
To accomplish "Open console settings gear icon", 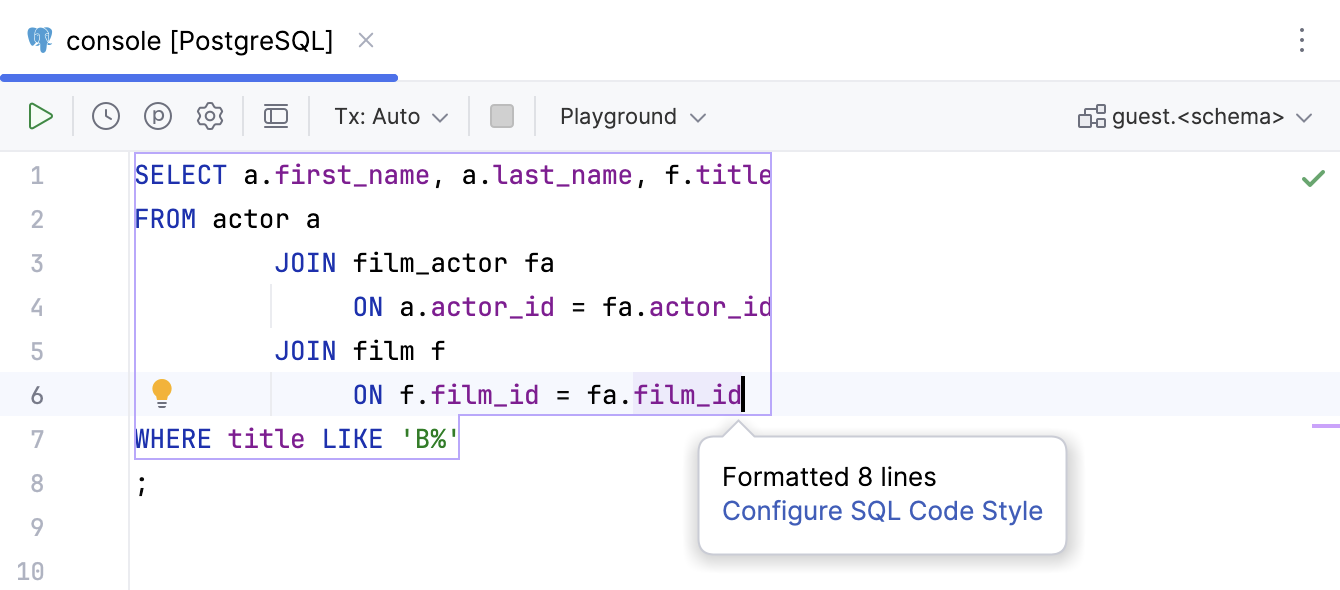I will click(210, 117).
